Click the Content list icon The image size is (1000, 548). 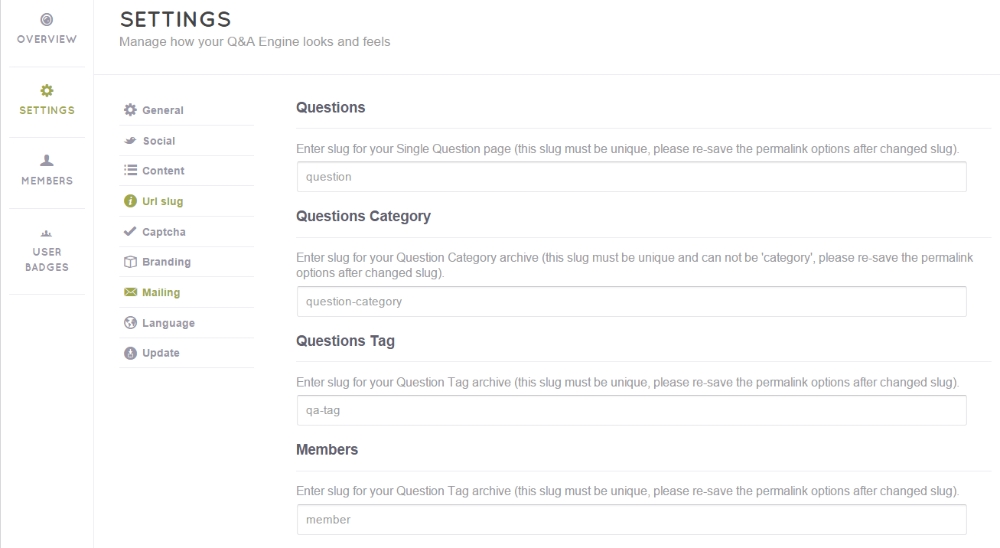pyautogui.click(x=129, y=171)
